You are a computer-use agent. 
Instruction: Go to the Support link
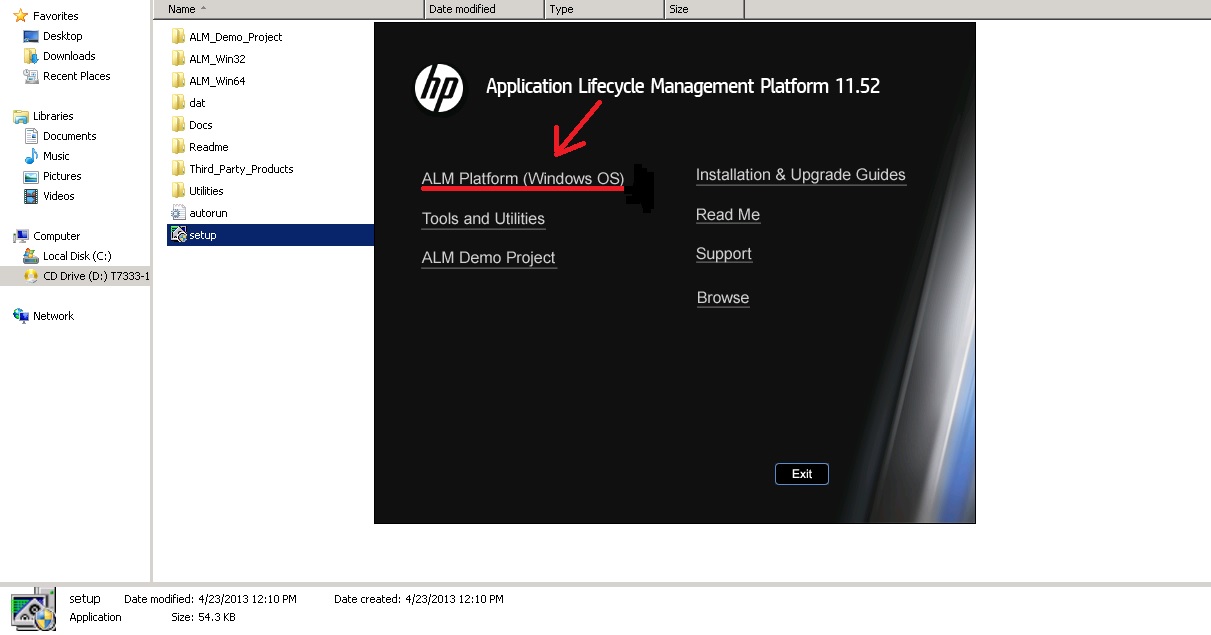pyautogui.click(x=724, y=254)
